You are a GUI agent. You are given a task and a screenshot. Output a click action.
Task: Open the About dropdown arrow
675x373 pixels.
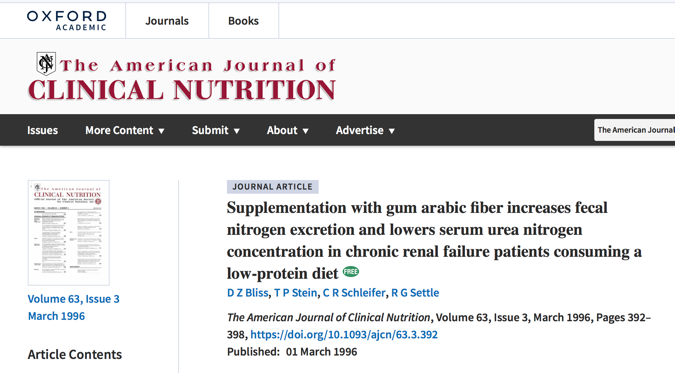[x=306, y=131]
